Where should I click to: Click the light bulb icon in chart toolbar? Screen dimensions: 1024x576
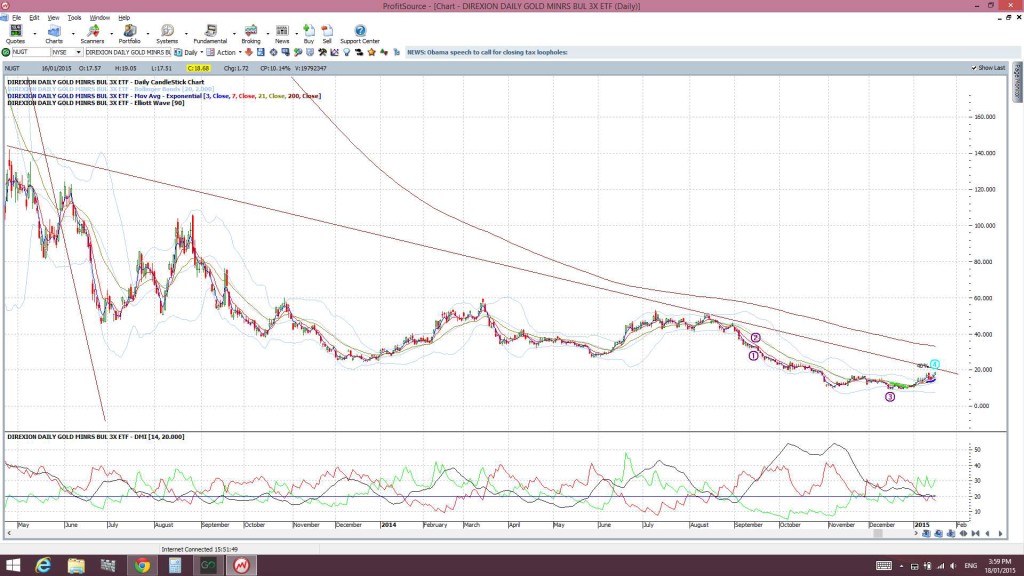tap(347, 52)
